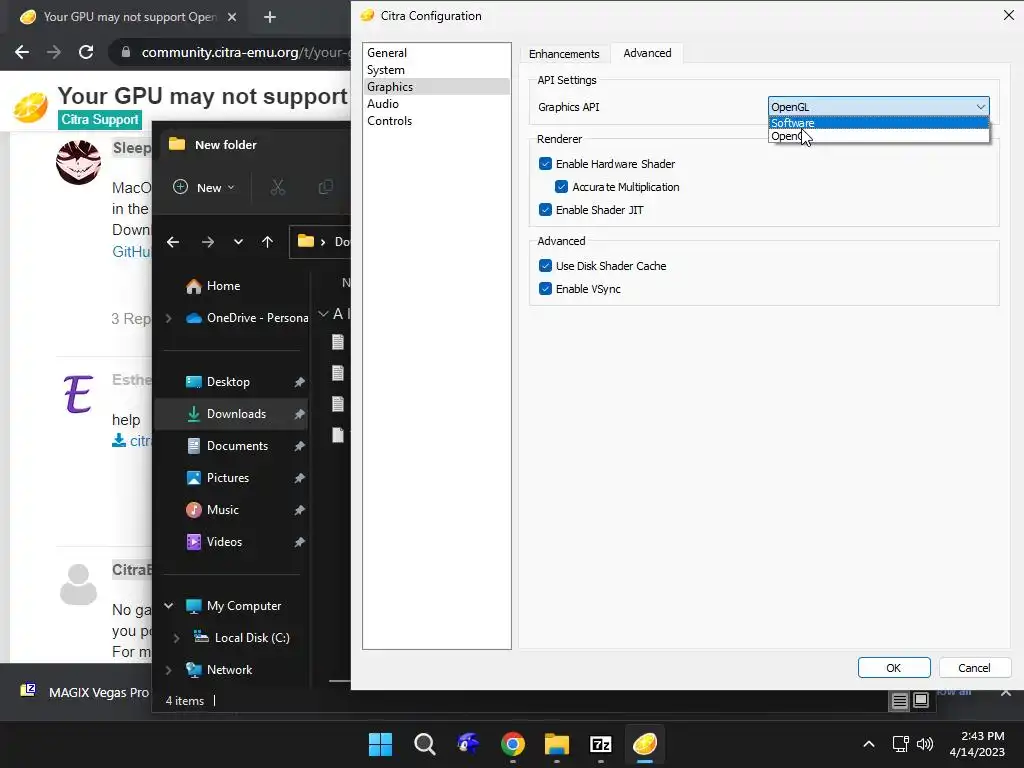Open Chrome from the taskbar
Image resolution: width=1024 pixels, height=768 pixels.
coord(513,744)
